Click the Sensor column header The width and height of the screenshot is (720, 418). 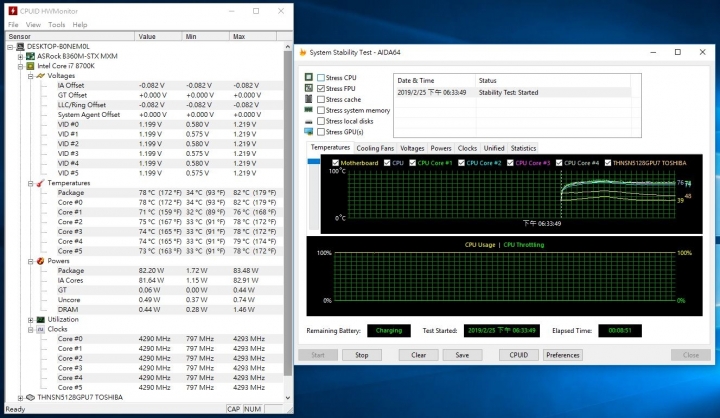69,36
